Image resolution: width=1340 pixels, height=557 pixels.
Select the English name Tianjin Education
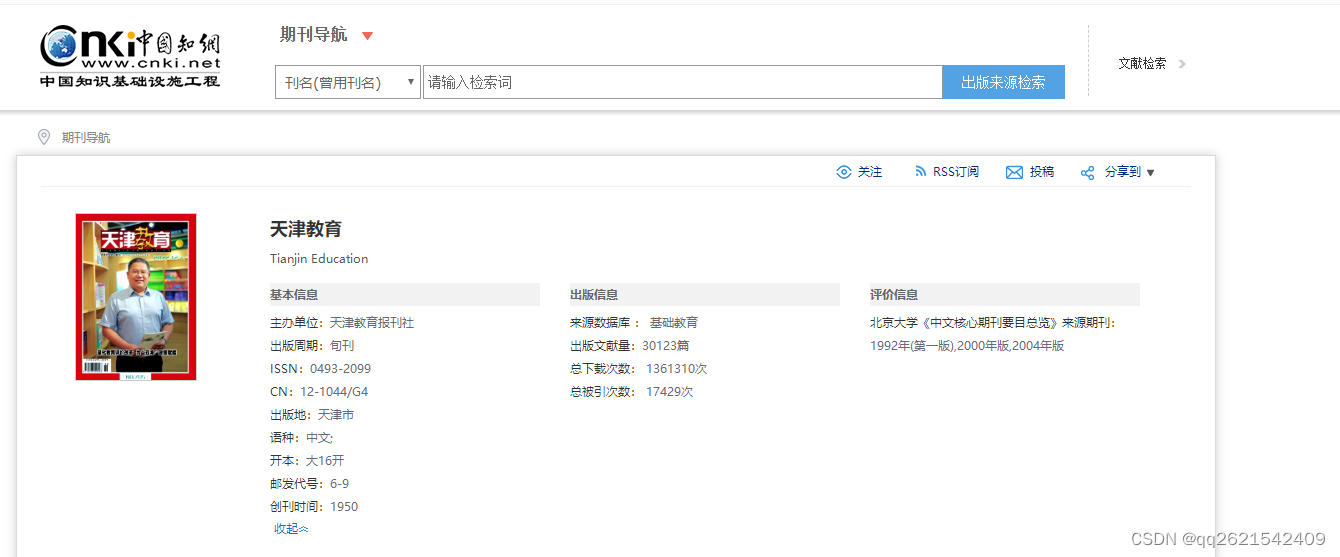[319, 259]
